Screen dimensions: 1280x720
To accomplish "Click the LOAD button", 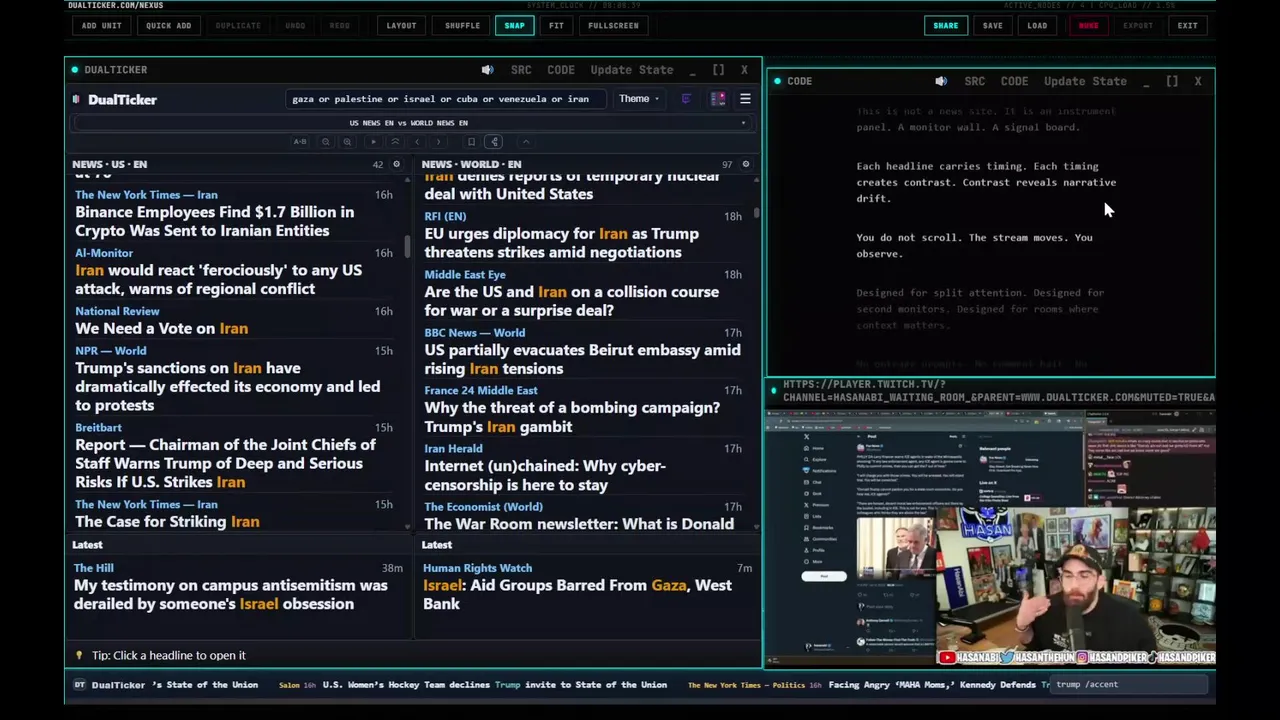I will click(x=1037, y=25).
